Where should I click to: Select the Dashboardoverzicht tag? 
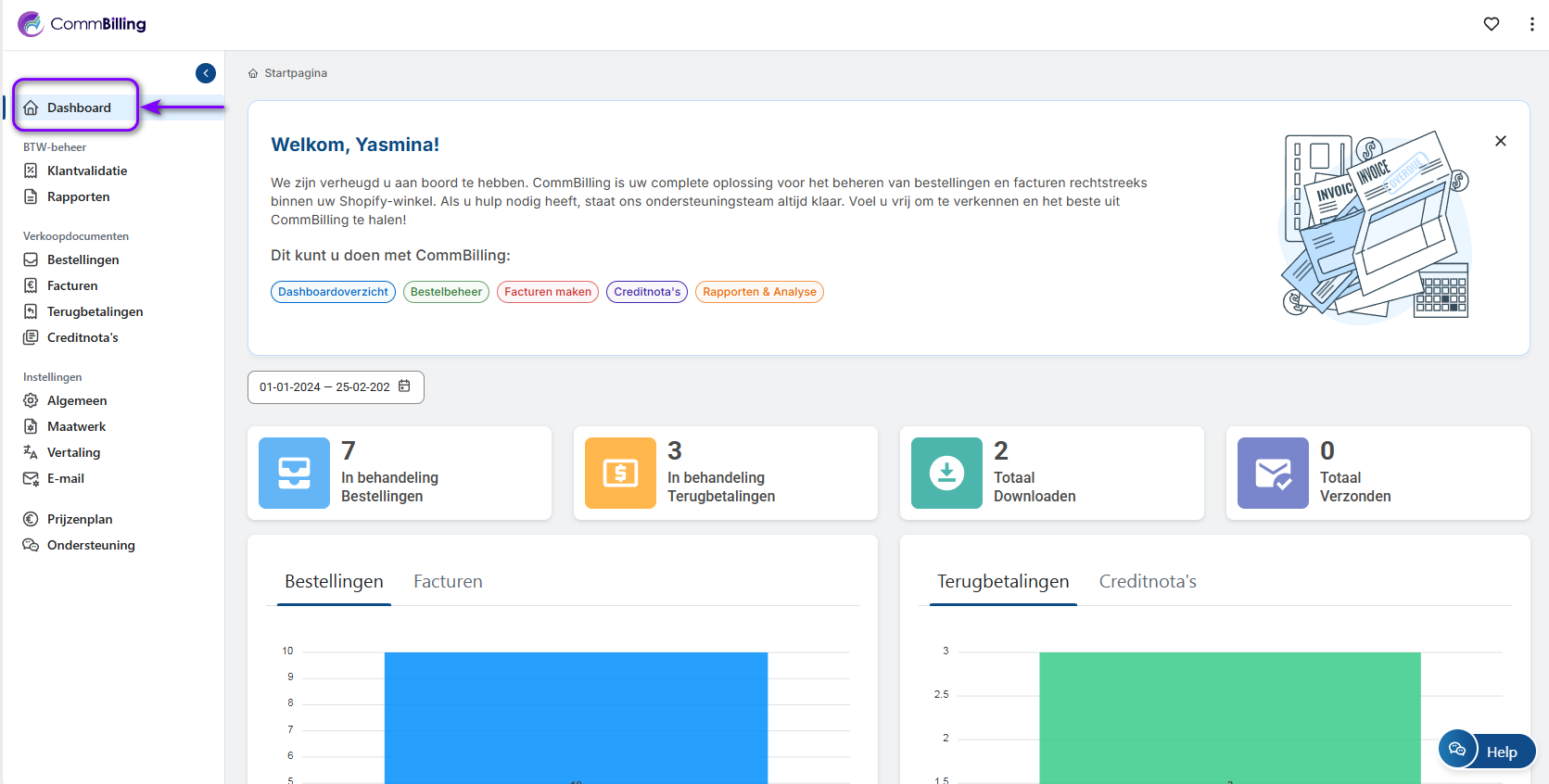tap(333, 292)
